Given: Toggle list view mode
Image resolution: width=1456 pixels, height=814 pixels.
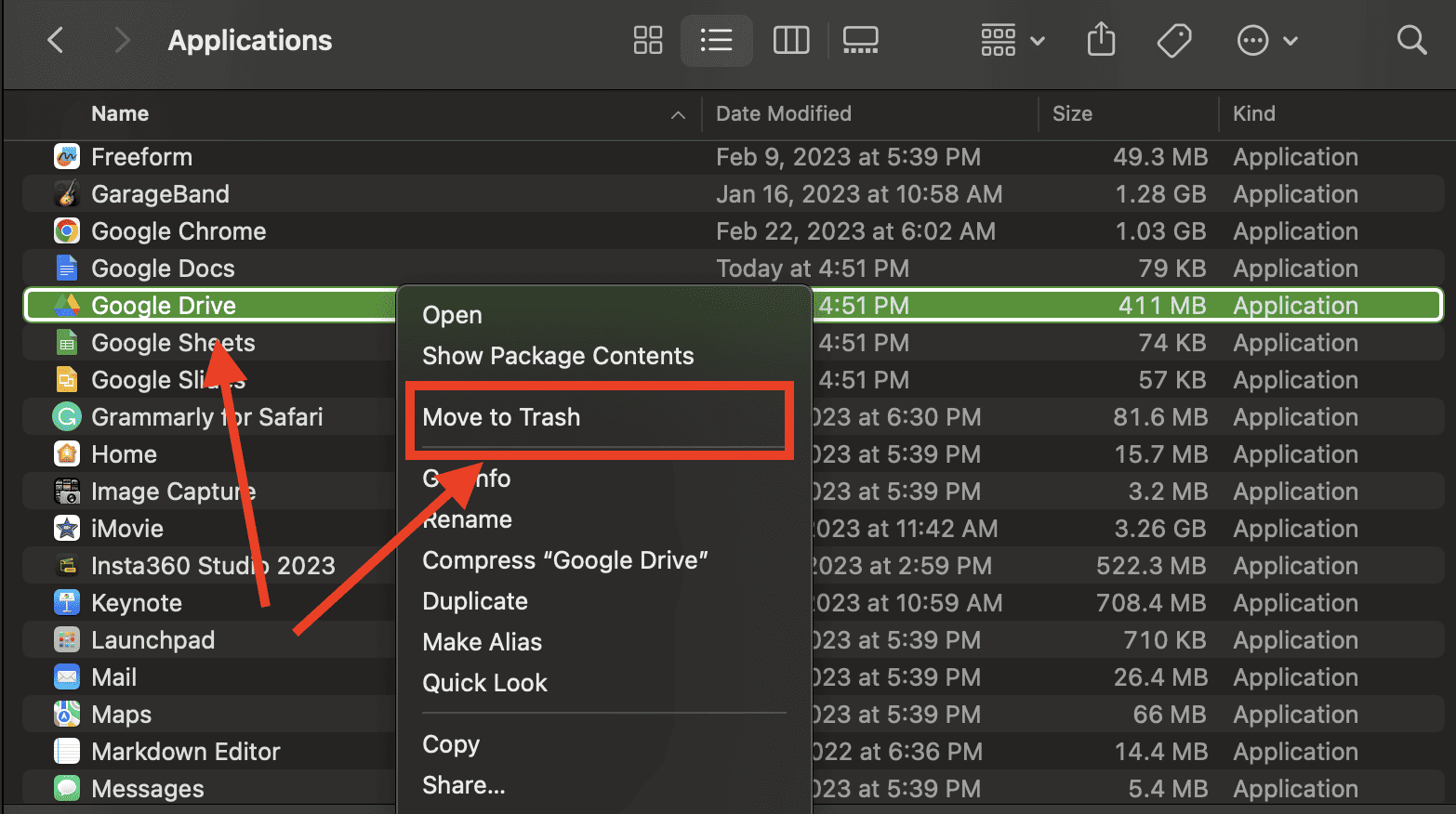Looking at the screenshot, I should (716, 41).
